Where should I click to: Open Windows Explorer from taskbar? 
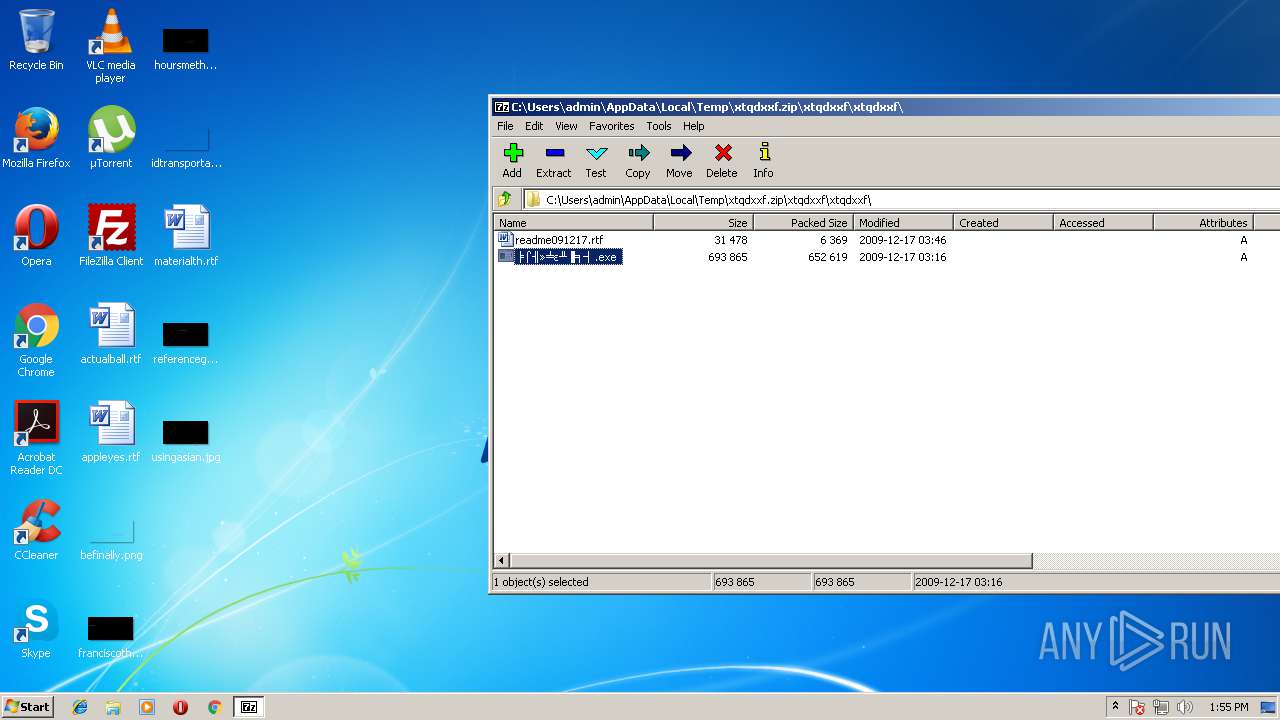tap(113, 707)
